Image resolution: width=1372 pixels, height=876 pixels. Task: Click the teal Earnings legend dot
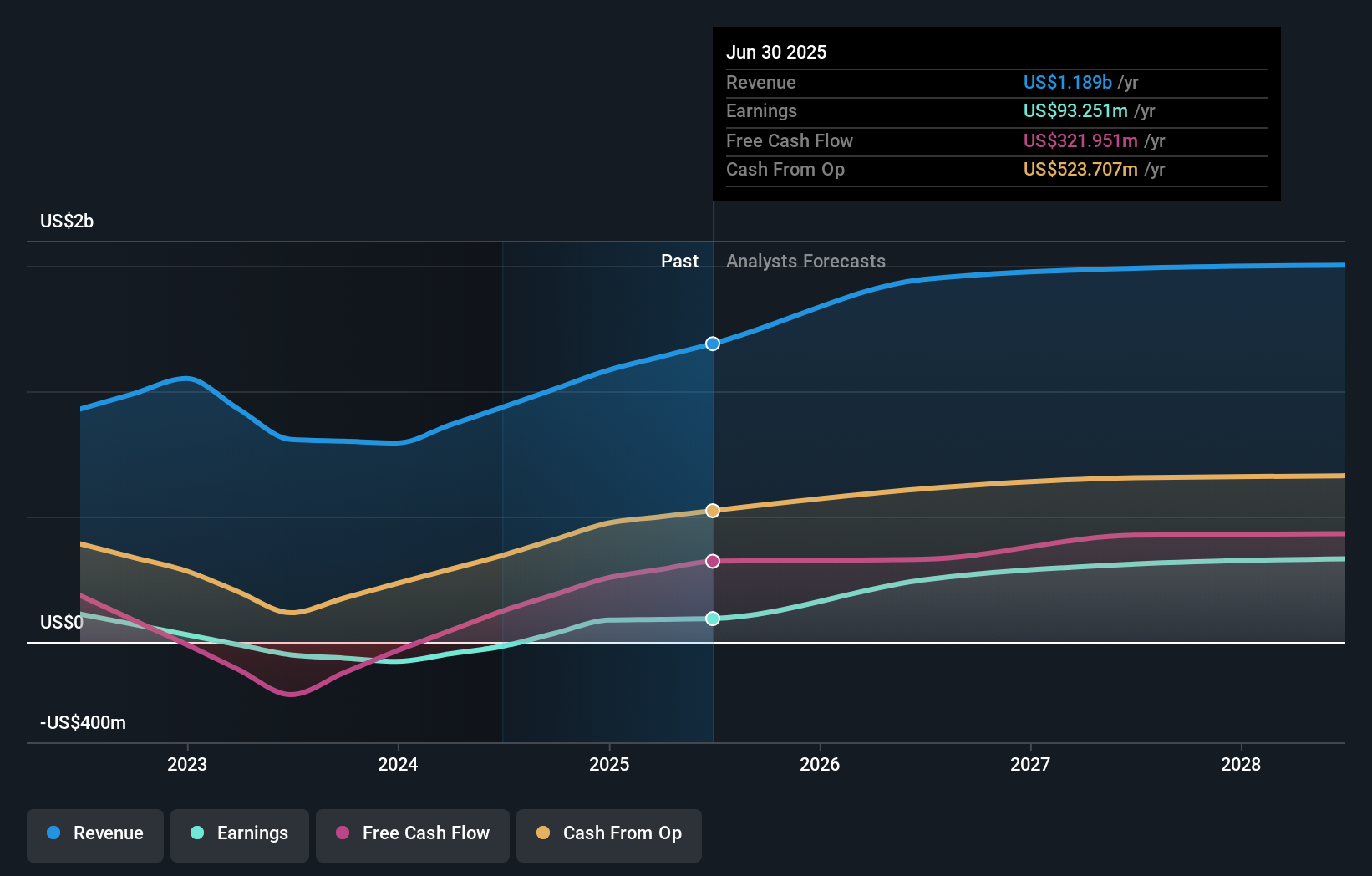(196, 833)
